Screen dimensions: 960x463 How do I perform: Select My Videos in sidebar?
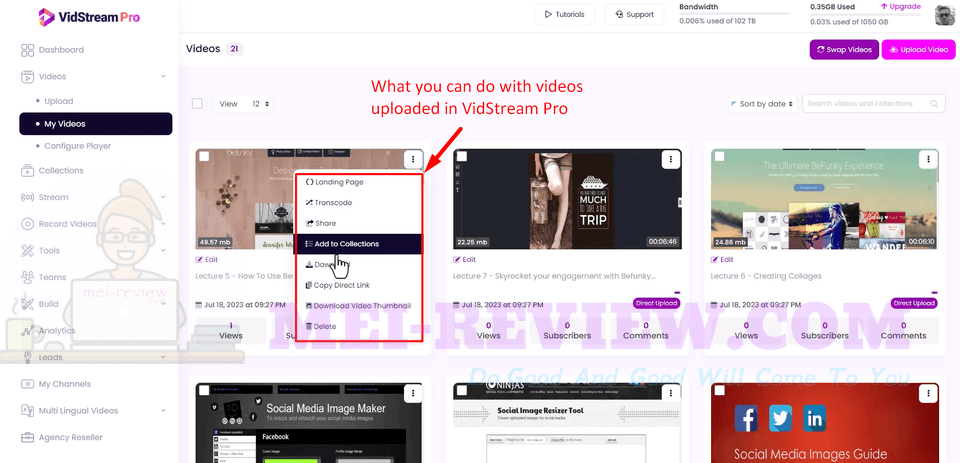96,124
